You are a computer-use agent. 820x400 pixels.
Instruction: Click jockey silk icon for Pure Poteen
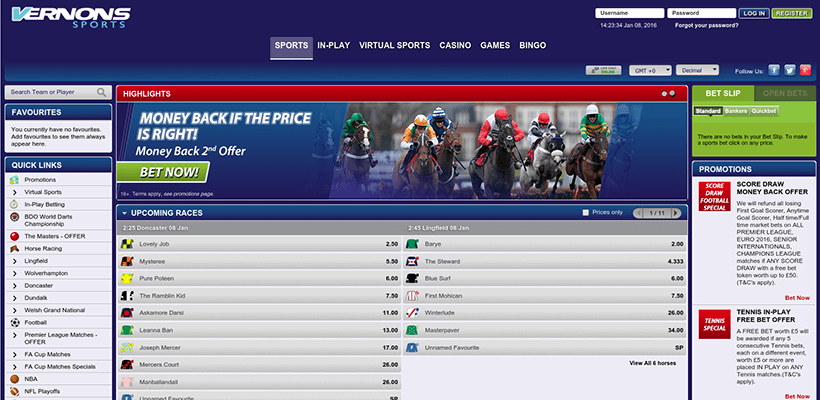coord(127,279)
